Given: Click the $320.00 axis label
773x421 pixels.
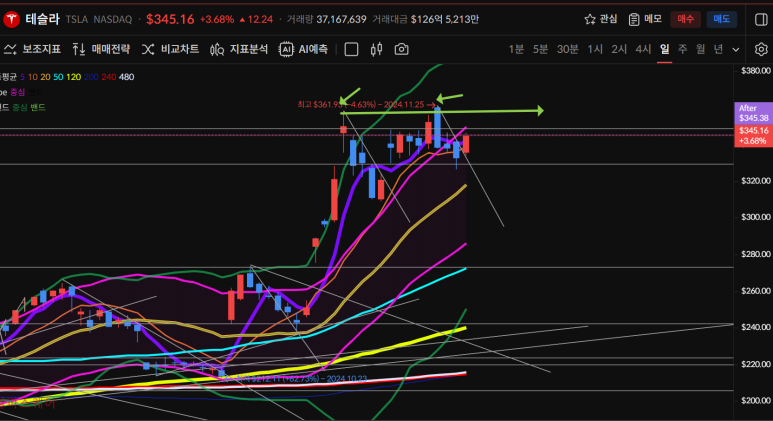Looking at the screenshot, I should (756, 181).
